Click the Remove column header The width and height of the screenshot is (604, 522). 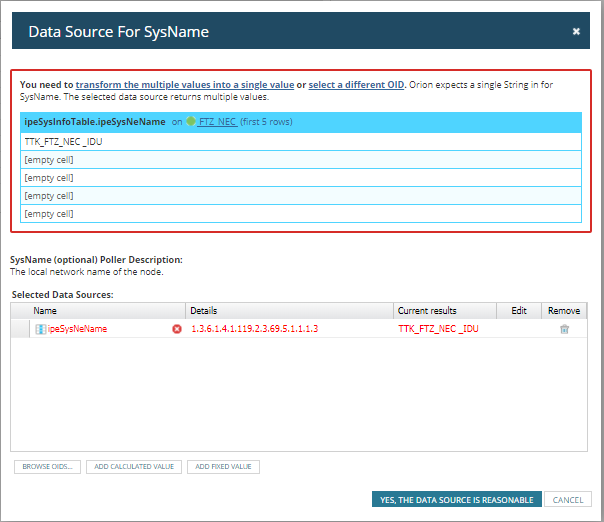(x=564, y=311)
